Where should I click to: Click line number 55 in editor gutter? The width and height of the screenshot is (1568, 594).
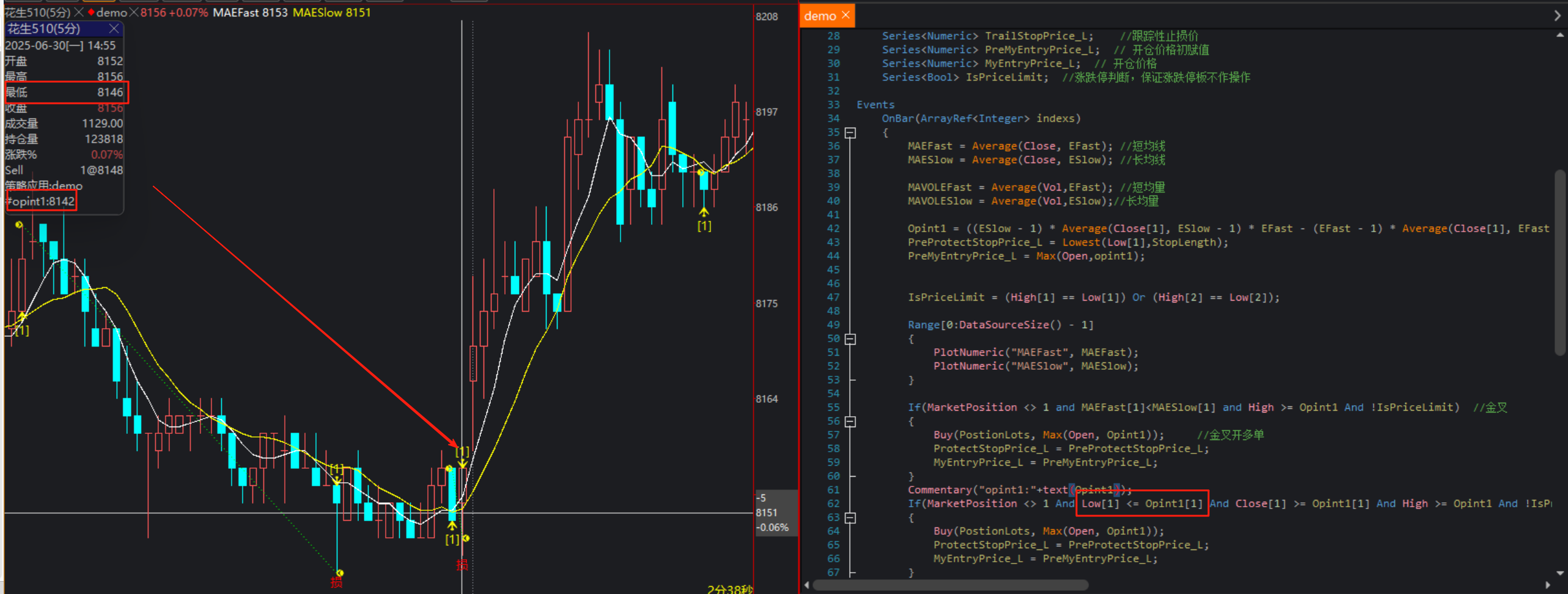pyautogui.click(x=833, y=408)
